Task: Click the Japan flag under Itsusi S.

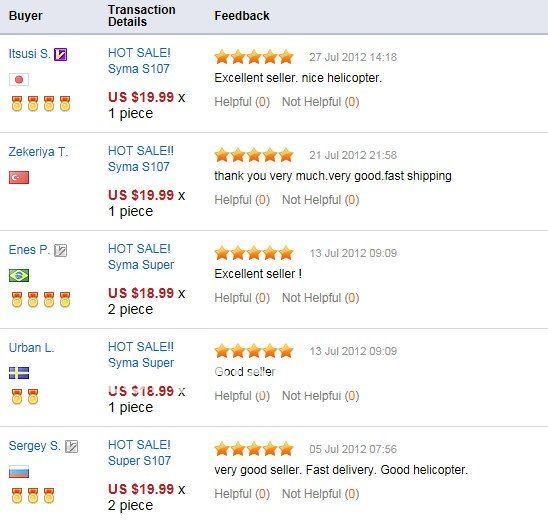Action: 19,80
